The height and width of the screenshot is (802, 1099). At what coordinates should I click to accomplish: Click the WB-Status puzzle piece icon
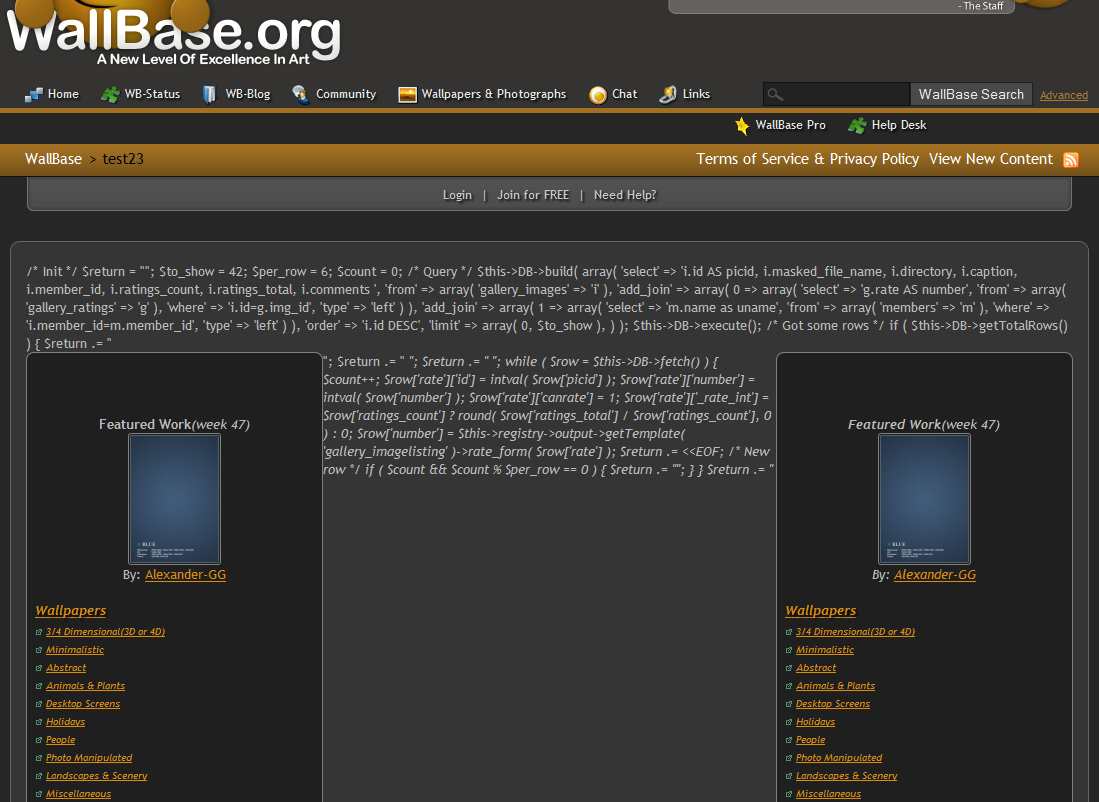tap(110, 95)
